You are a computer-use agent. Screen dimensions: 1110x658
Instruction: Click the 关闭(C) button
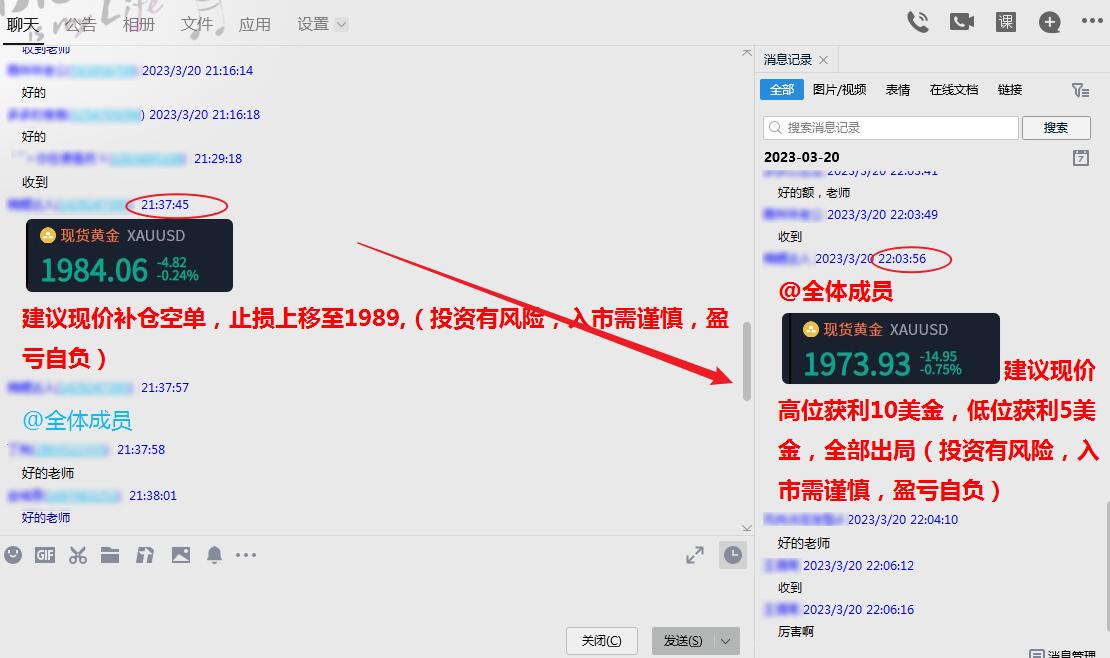coord(602,641)
